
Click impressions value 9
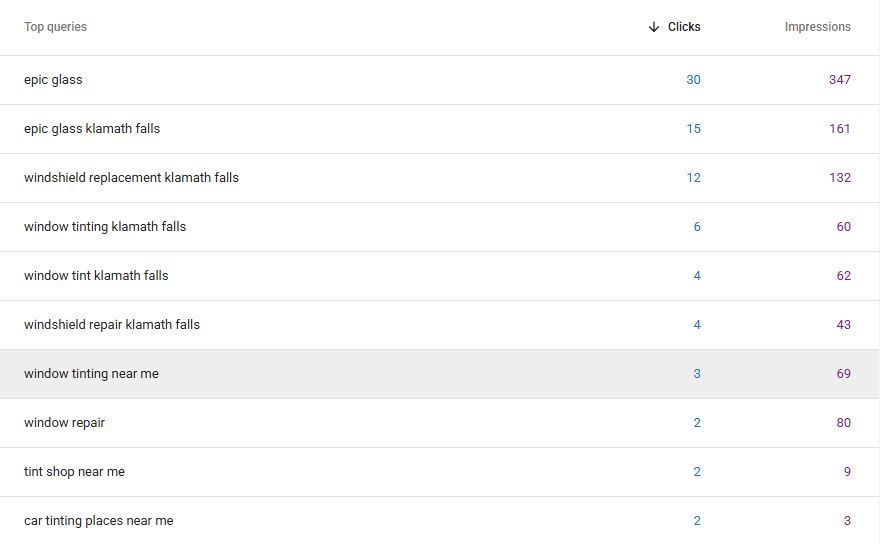[847, 472]
